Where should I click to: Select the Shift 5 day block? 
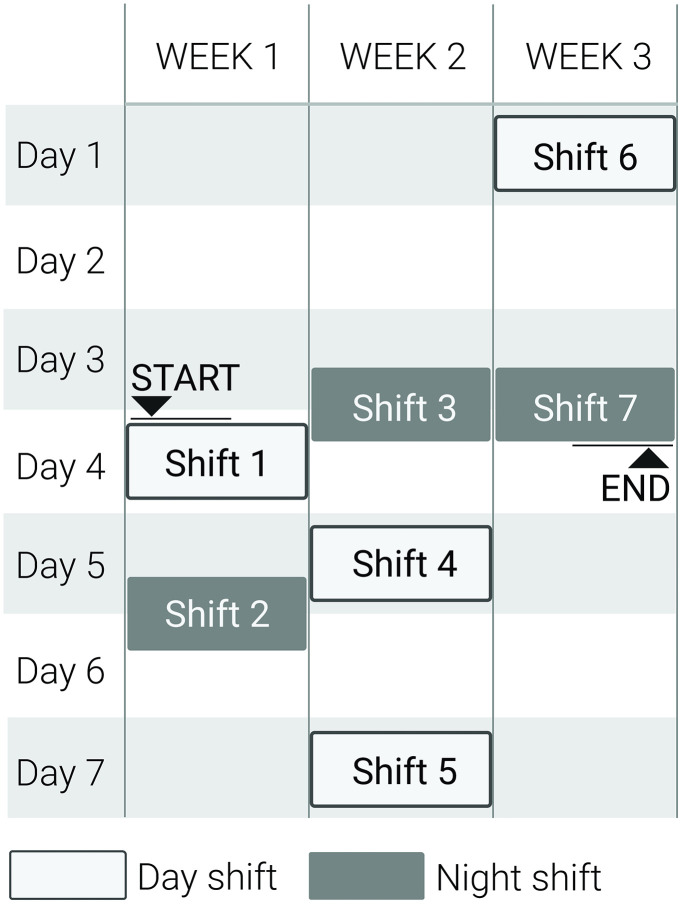click(401, 769)
